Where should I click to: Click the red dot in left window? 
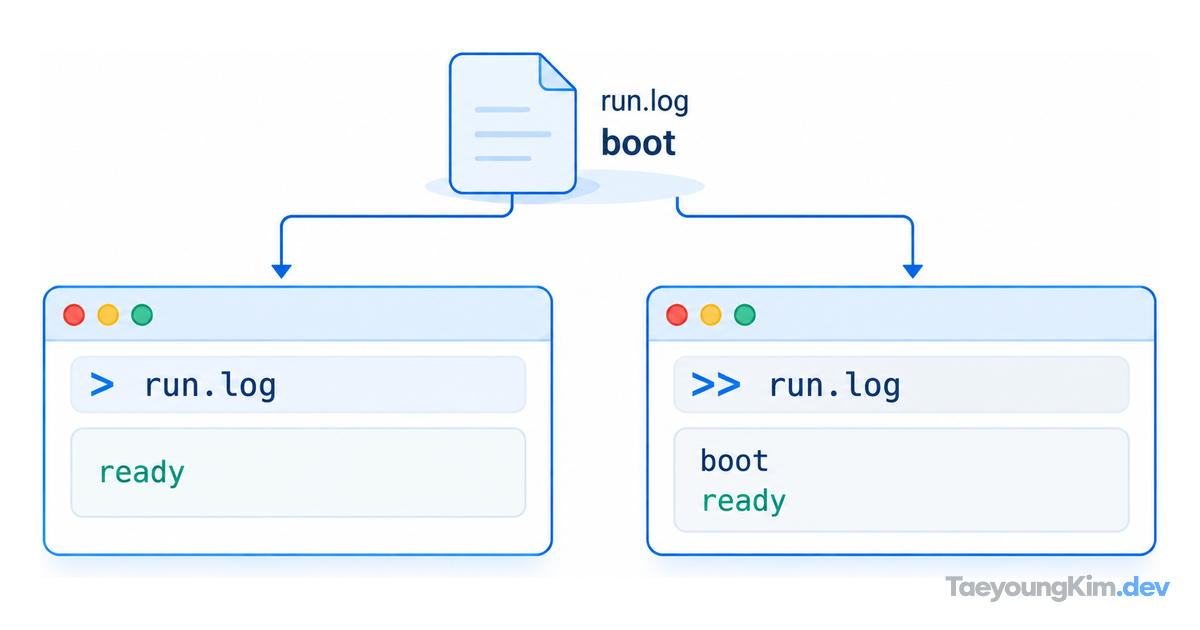coord(74,315)
